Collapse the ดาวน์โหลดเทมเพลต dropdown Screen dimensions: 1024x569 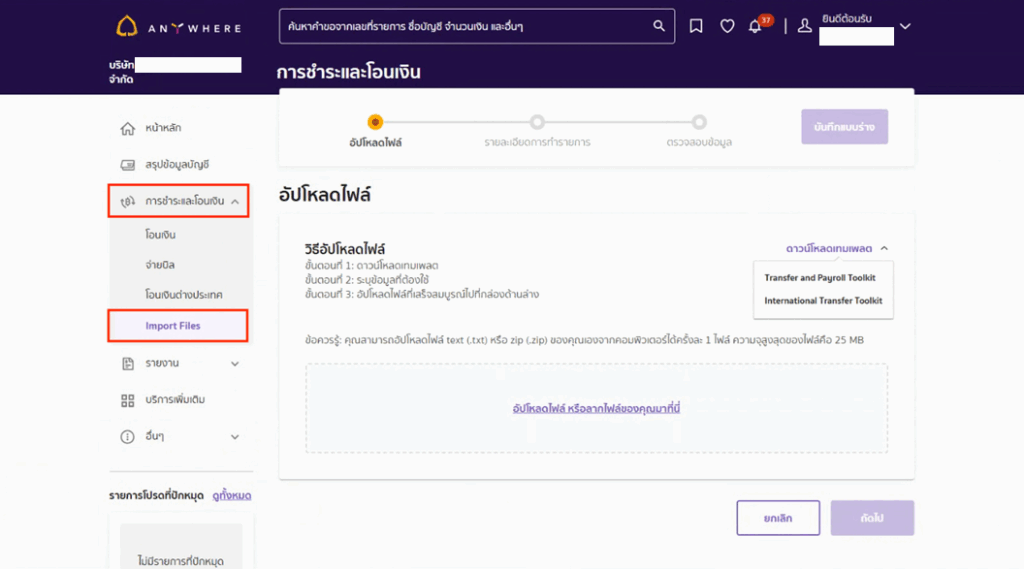click(885, 248)
